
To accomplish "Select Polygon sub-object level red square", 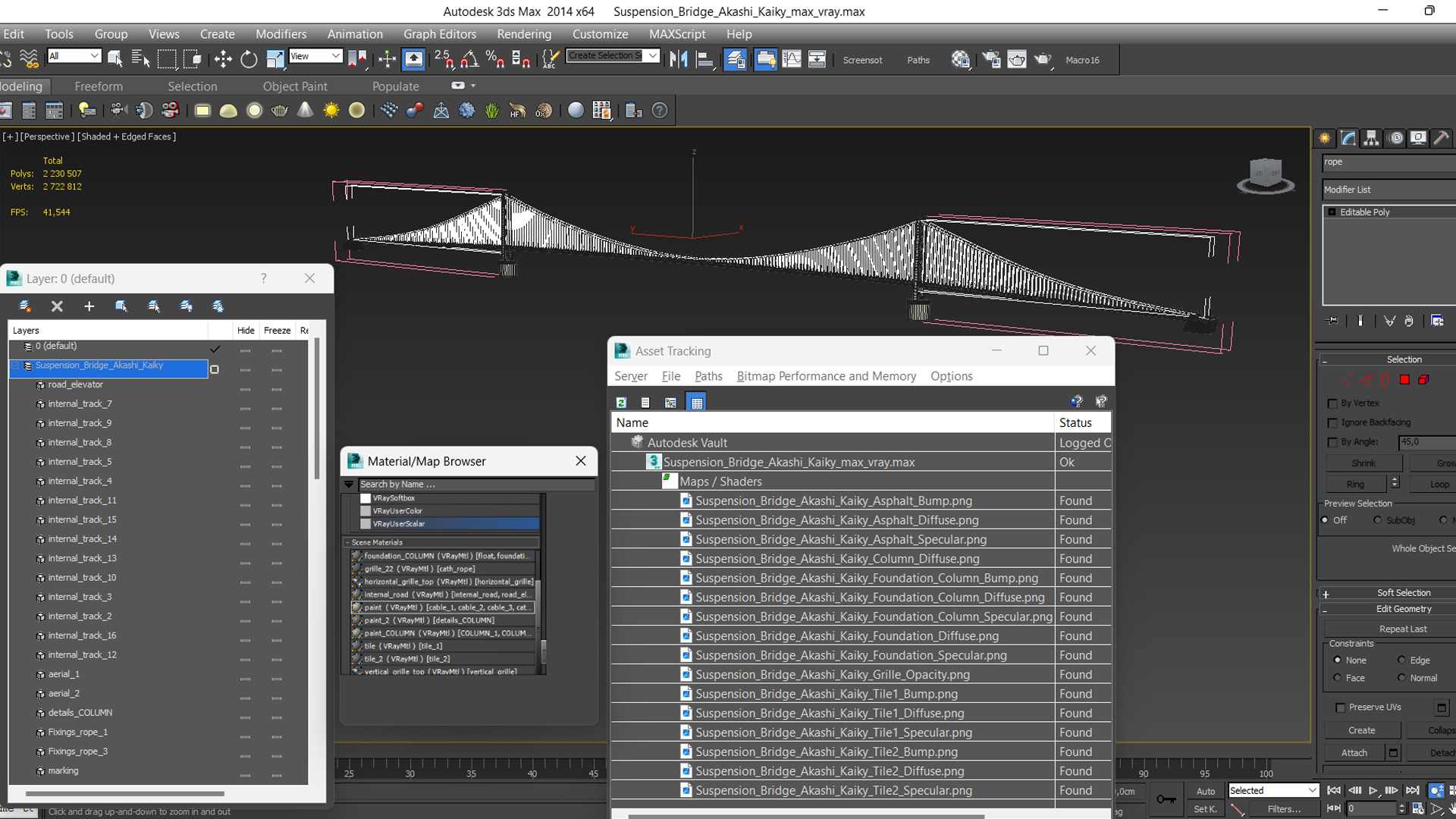I will click(1404, 380).
